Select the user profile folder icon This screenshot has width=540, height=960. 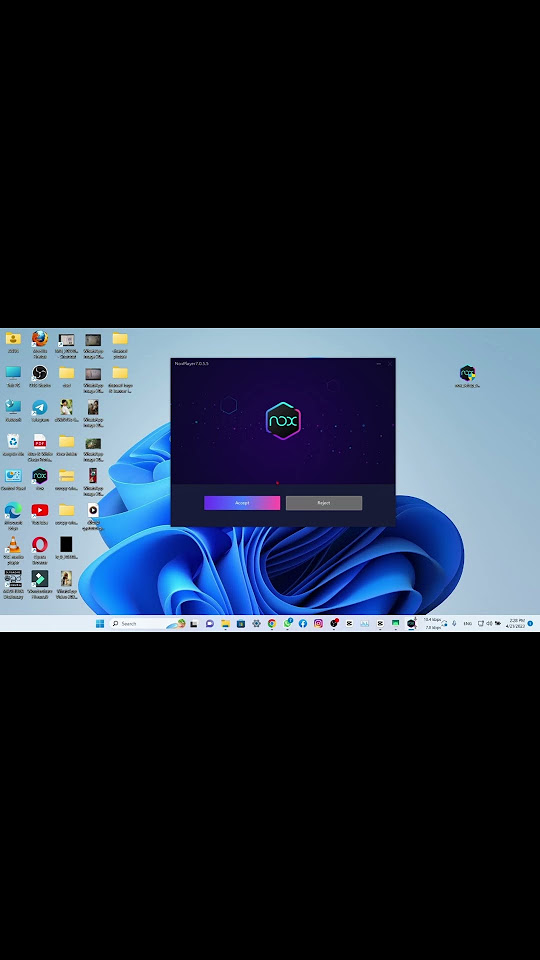(x=13, y=342)
